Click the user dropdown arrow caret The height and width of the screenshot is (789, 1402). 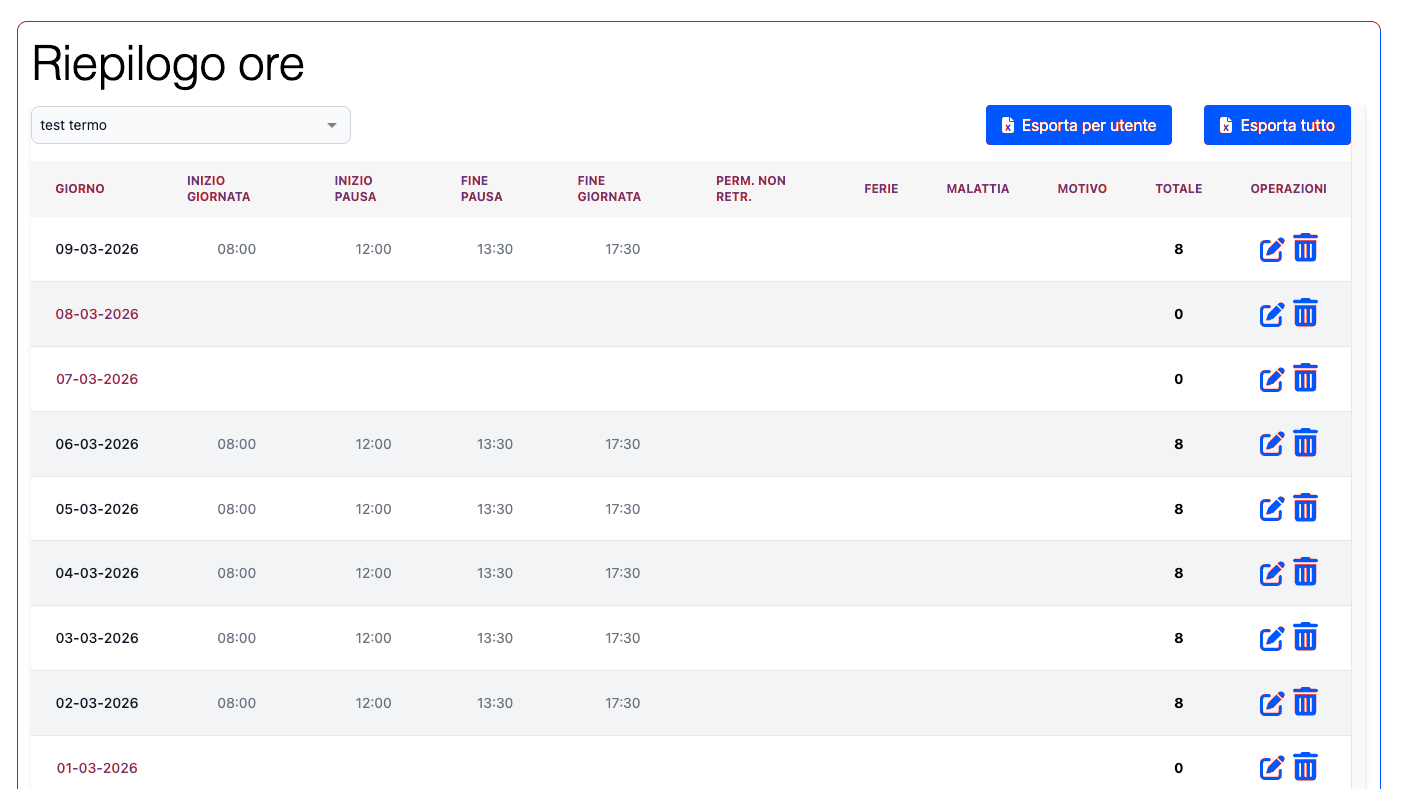click(332, 125)
